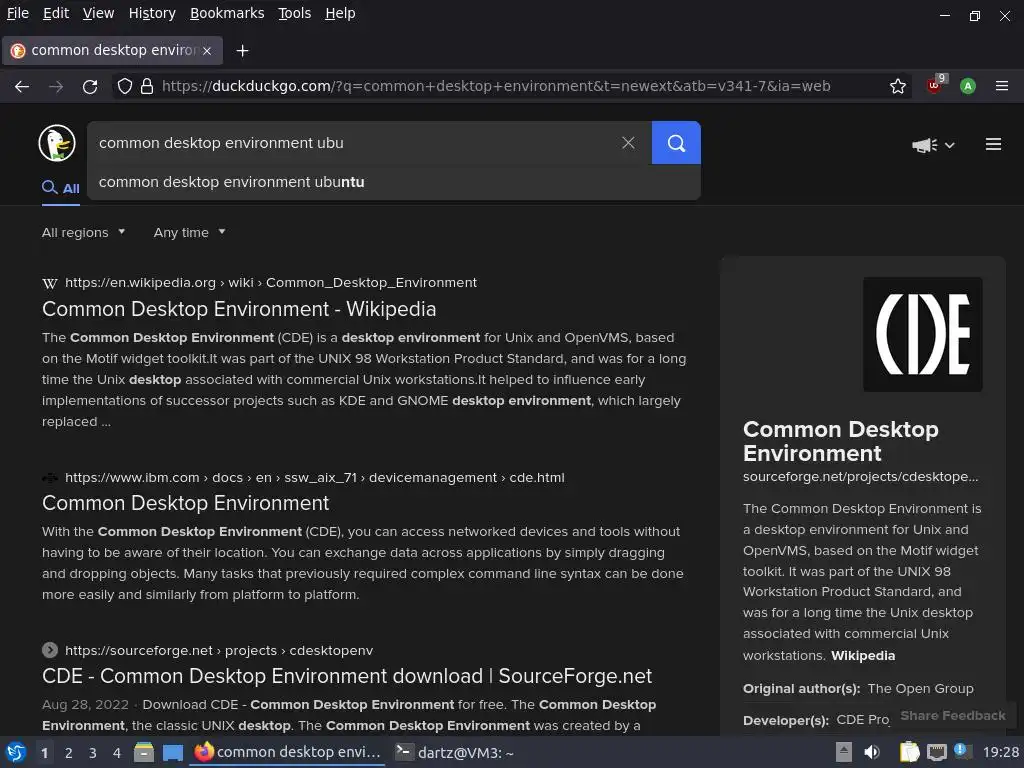Open the CDE SourceForge.net download result

347,676
